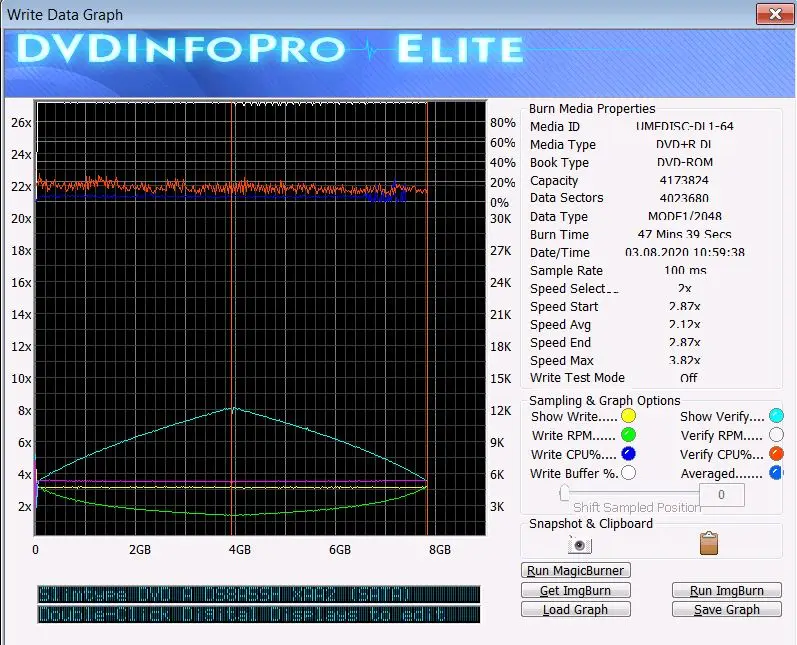797x645 pixels.
Task: Click the Data Type value MODE1/2048
Action: tap(685, 216)
